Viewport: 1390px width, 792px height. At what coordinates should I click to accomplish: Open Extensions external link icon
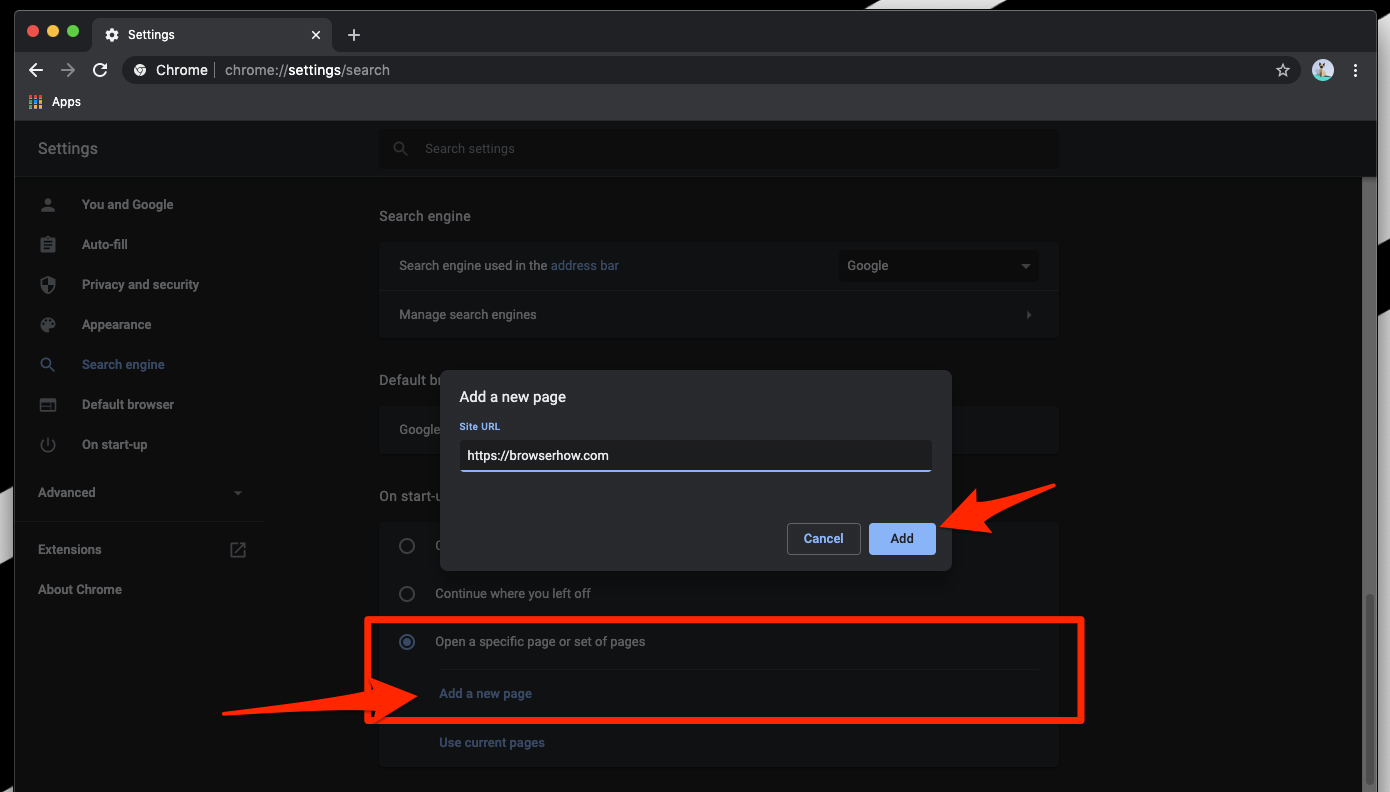[238, 550]
